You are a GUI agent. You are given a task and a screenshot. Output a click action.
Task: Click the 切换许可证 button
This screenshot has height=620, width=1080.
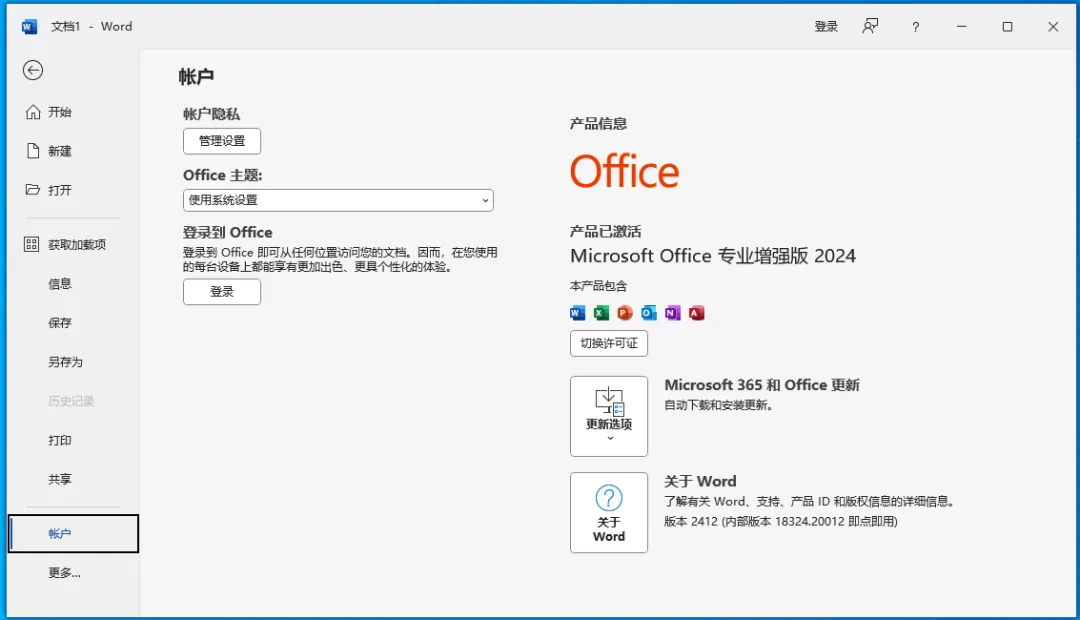pos(609,343)
